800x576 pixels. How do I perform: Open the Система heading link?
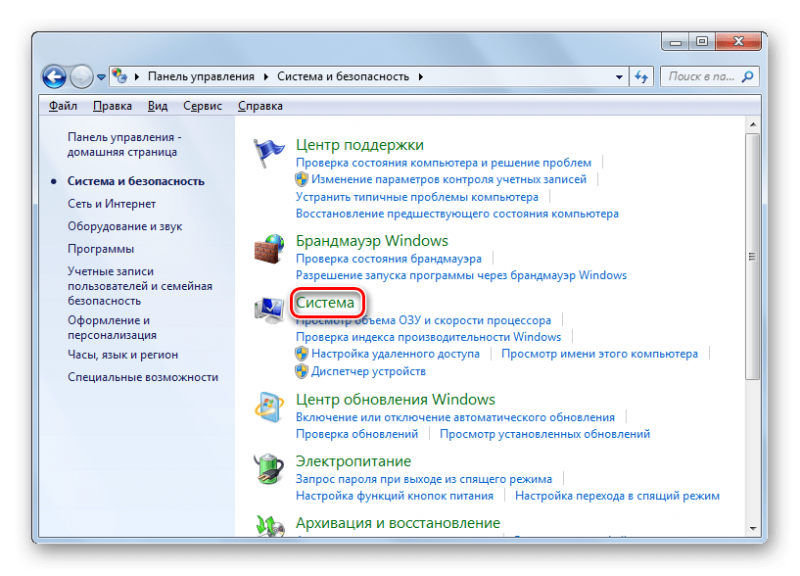(325, 303)
